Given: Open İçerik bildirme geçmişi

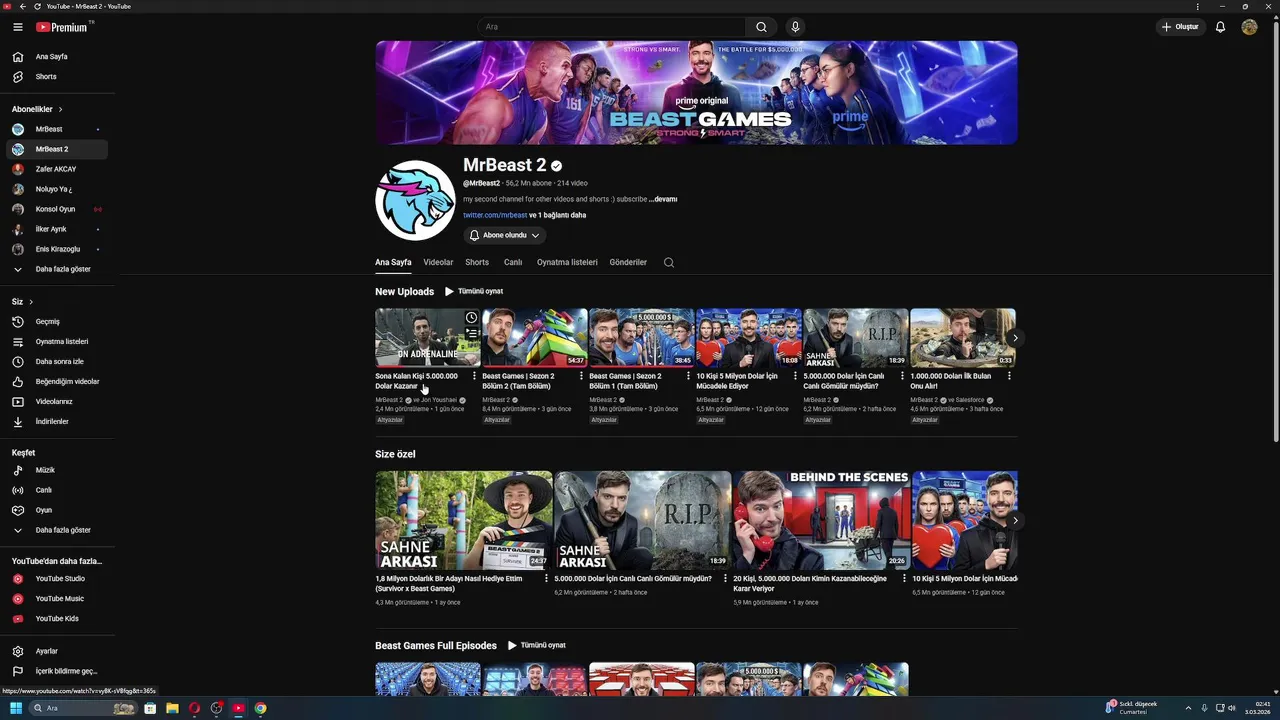Looking at the screenshot, I should coord(57,671).
